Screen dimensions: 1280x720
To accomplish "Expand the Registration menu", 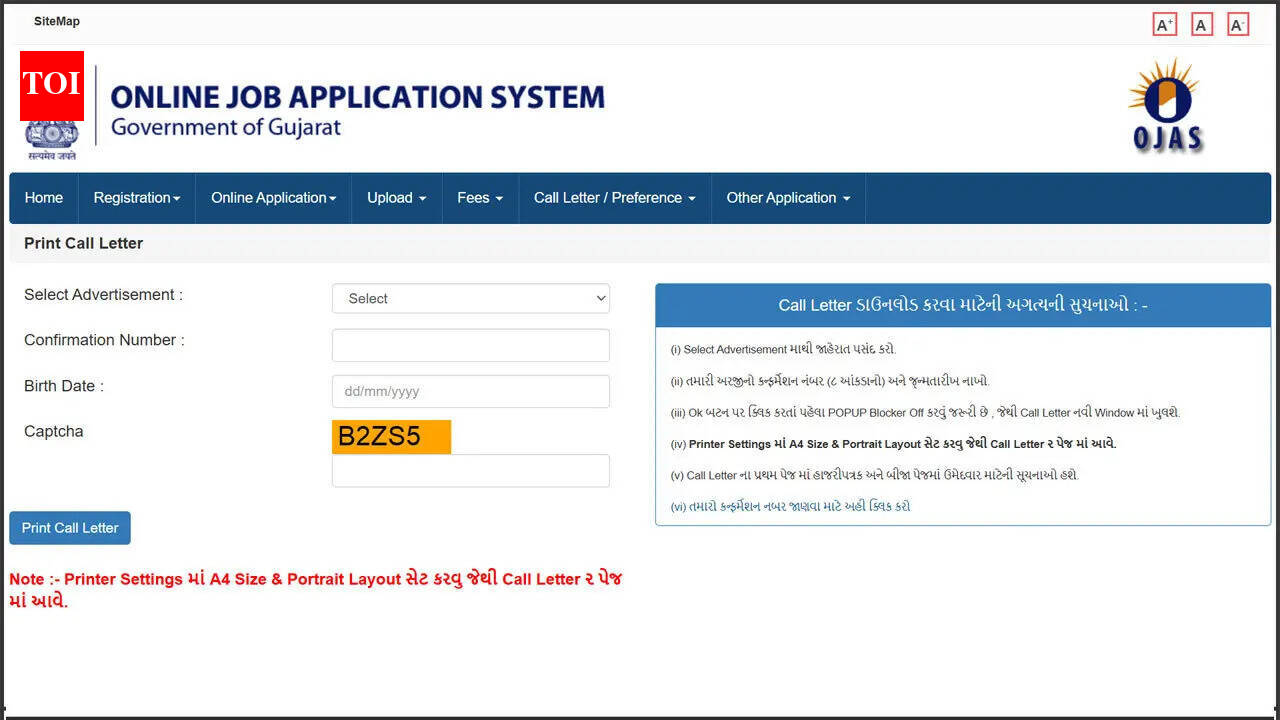I will pos(136,198).
